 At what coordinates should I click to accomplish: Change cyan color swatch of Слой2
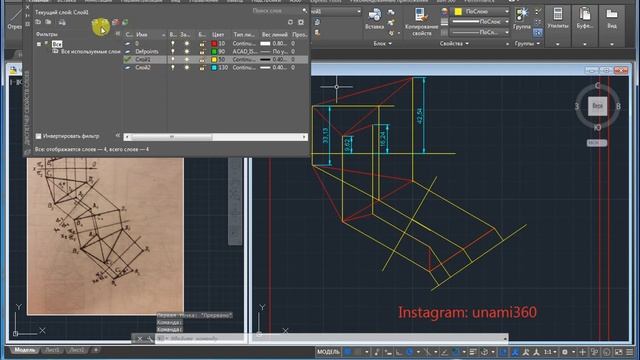tap(214, 67)
